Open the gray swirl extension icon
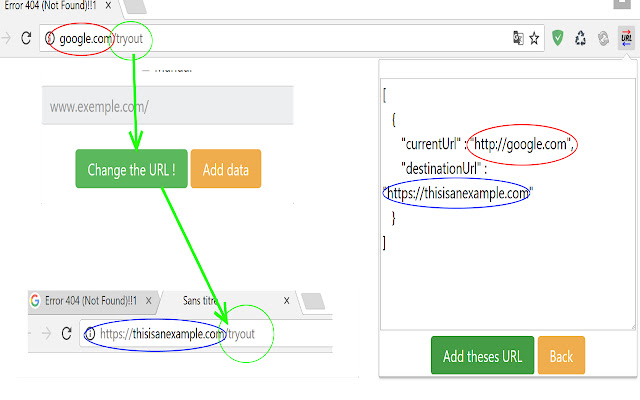The width and height of the screenshot is (640, 400). 604,38
